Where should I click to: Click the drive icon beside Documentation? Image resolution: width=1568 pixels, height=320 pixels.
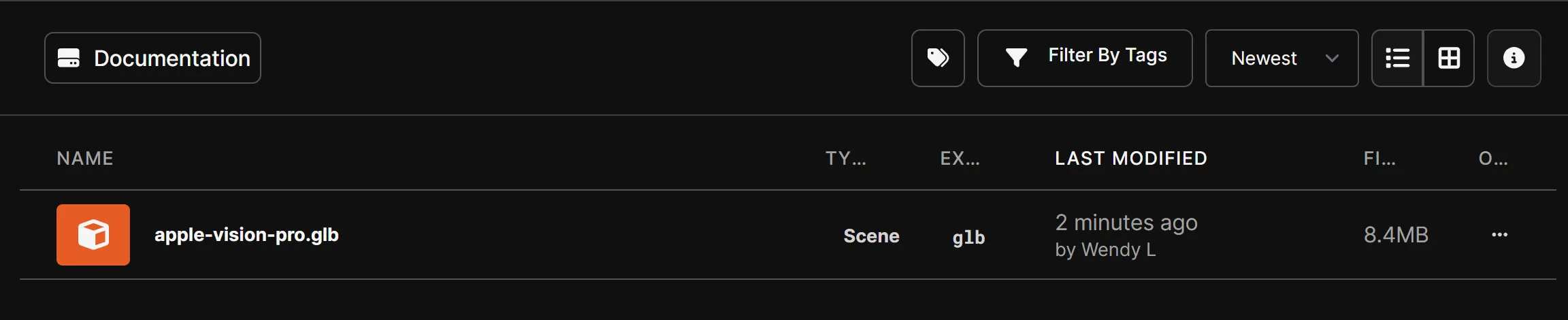coord(69,59)
